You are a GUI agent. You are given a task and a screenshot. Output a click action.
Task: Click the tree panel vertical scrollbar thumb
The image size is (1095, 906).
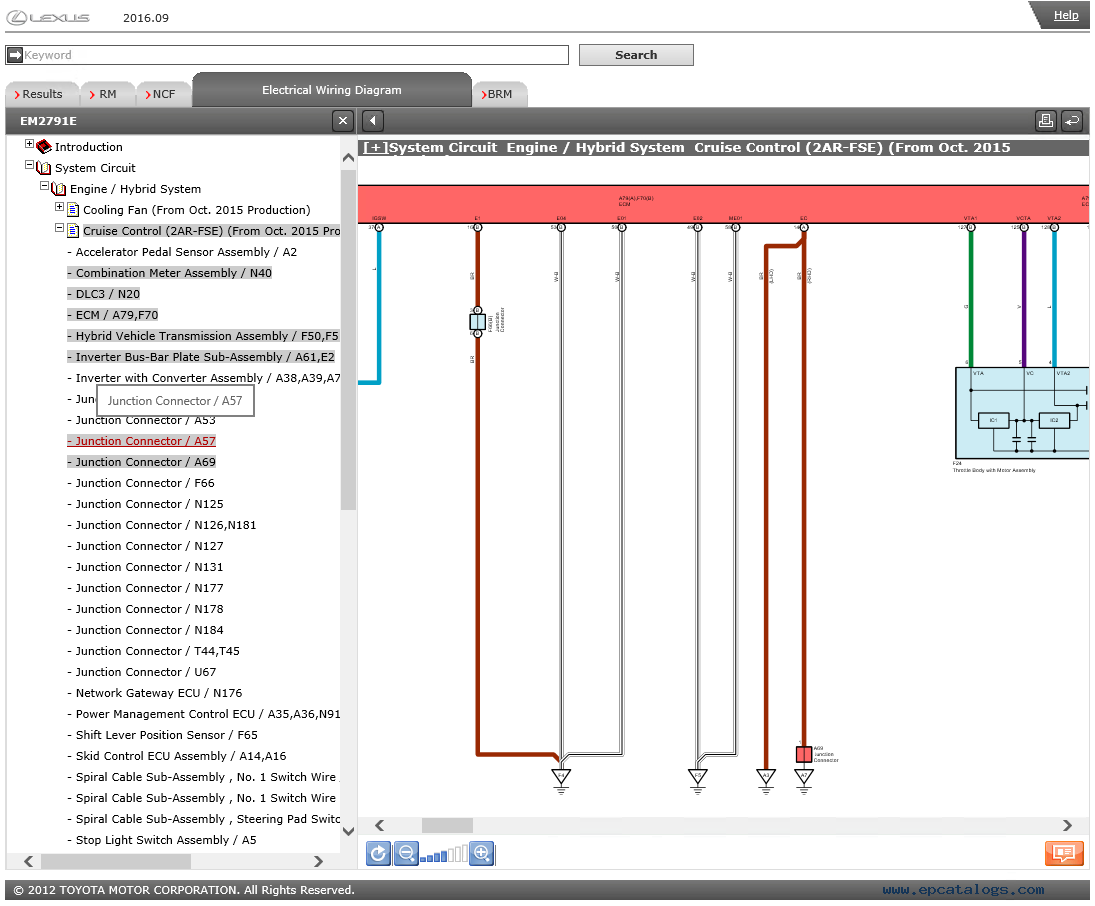tap(348, 339)
